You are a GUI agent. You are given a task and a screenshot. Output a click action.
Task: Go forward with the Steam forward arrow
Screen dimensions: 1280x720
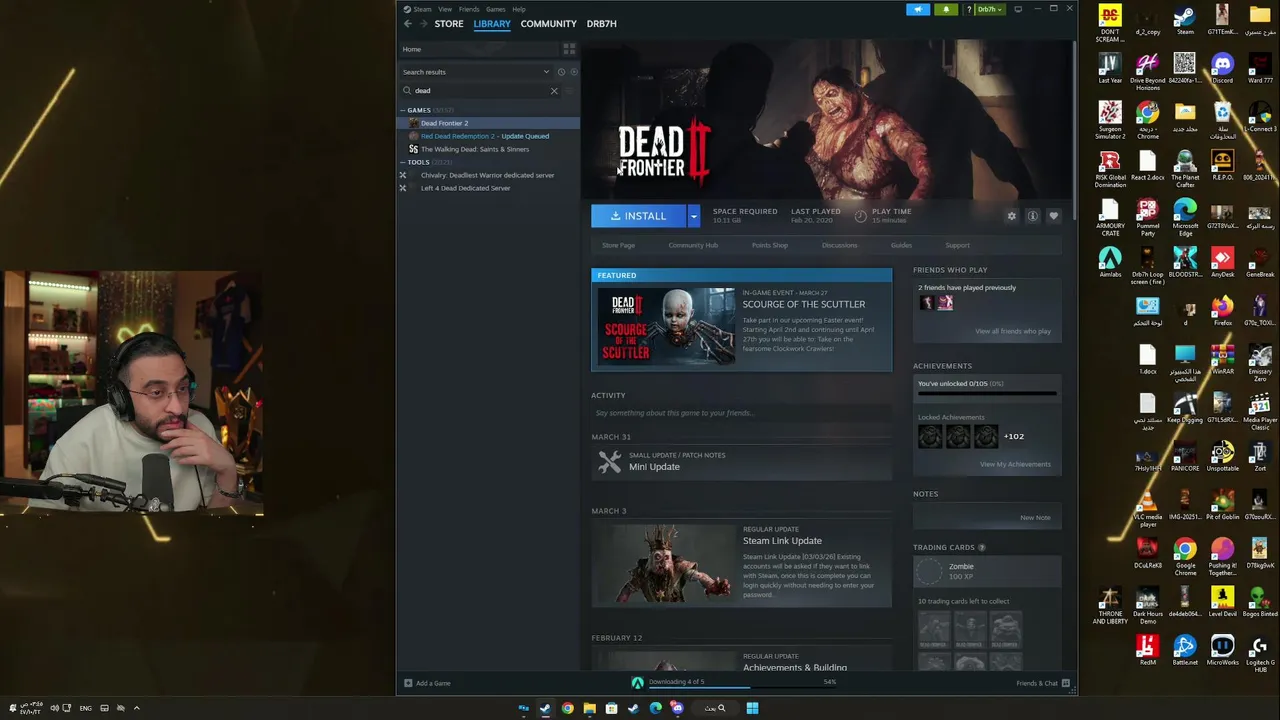(x=423, y=24)
